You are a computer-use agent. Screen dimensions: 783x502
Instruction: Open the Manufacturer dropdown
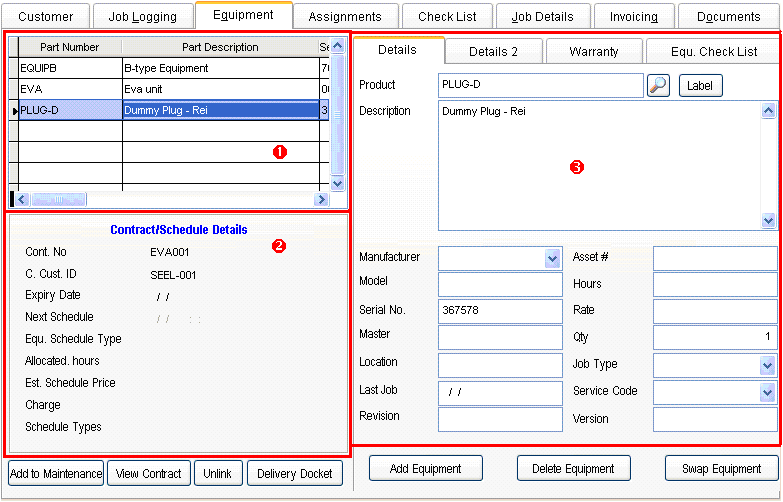(553, 258)
